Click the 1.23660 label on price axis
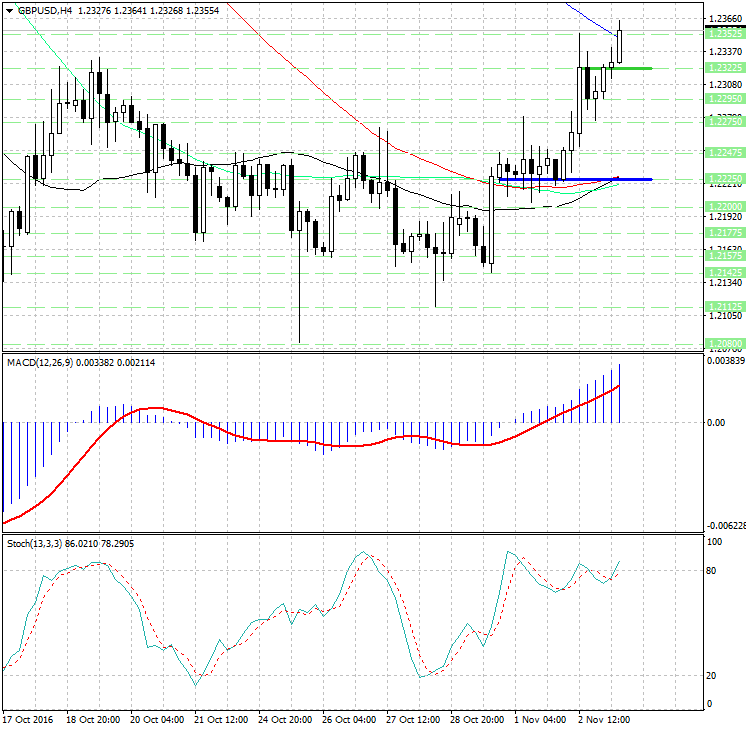Screen dimensions: 746x731 pyautogui.click(x=723, y=18)
